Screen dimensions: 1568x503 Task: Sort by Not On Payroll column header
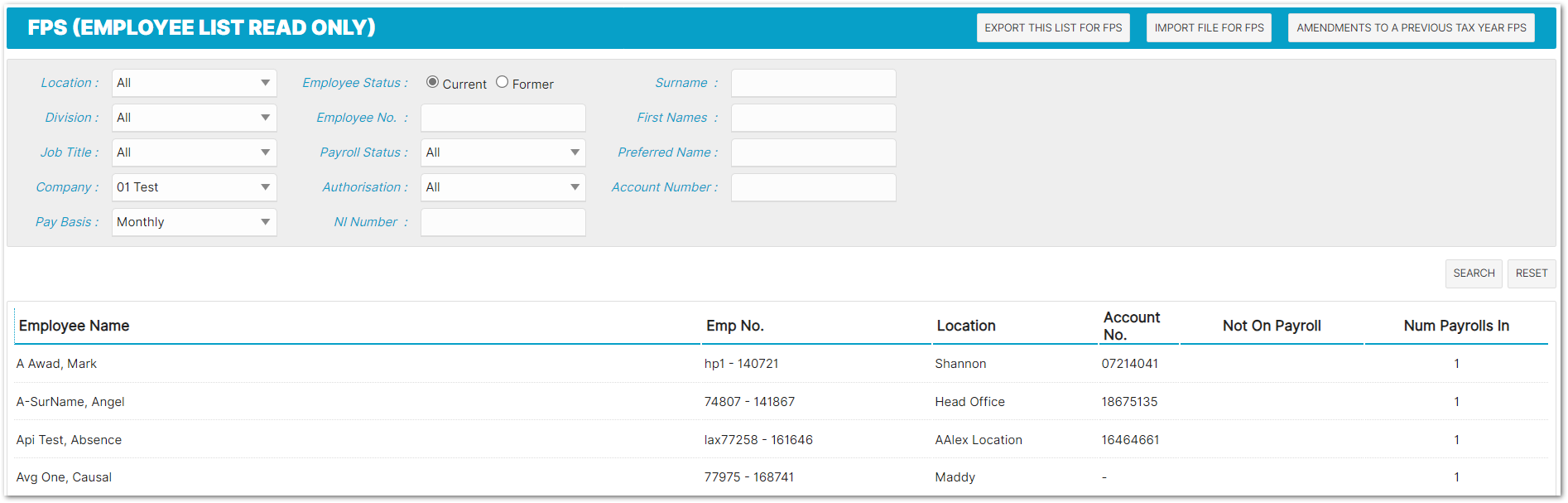pyautogui.click(x=1272, y=326)
